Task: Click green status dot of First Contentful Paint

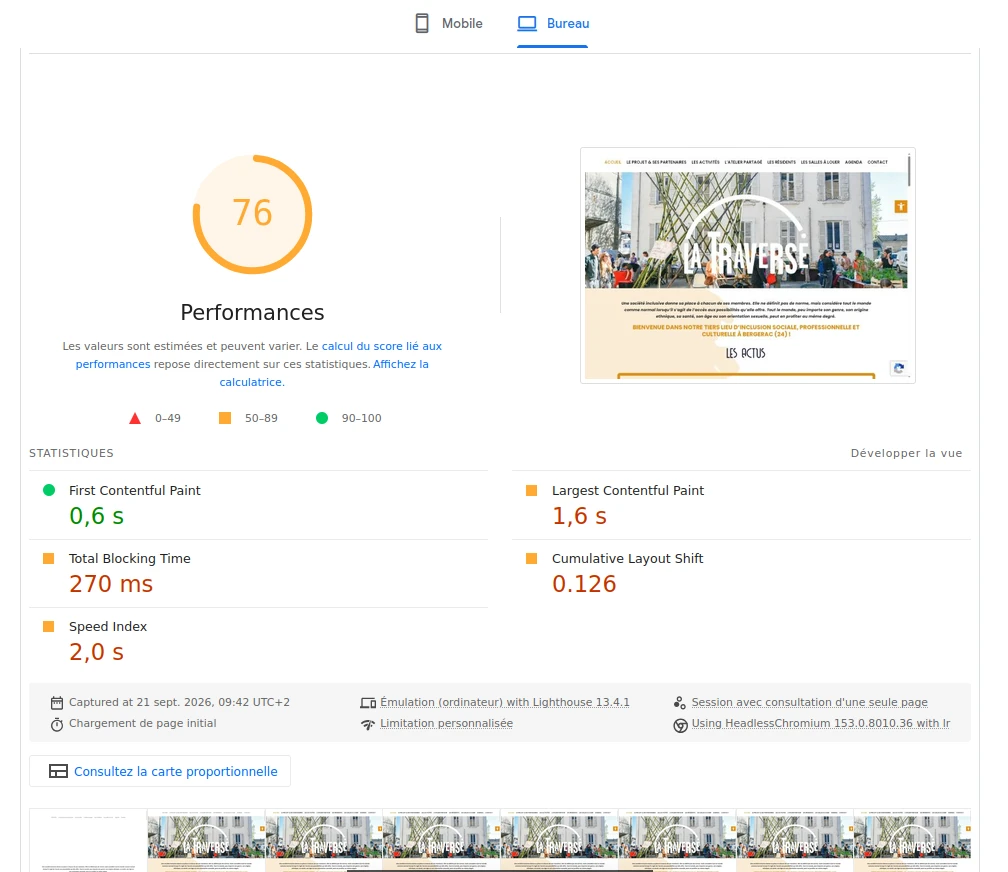Action: (49, 490)
